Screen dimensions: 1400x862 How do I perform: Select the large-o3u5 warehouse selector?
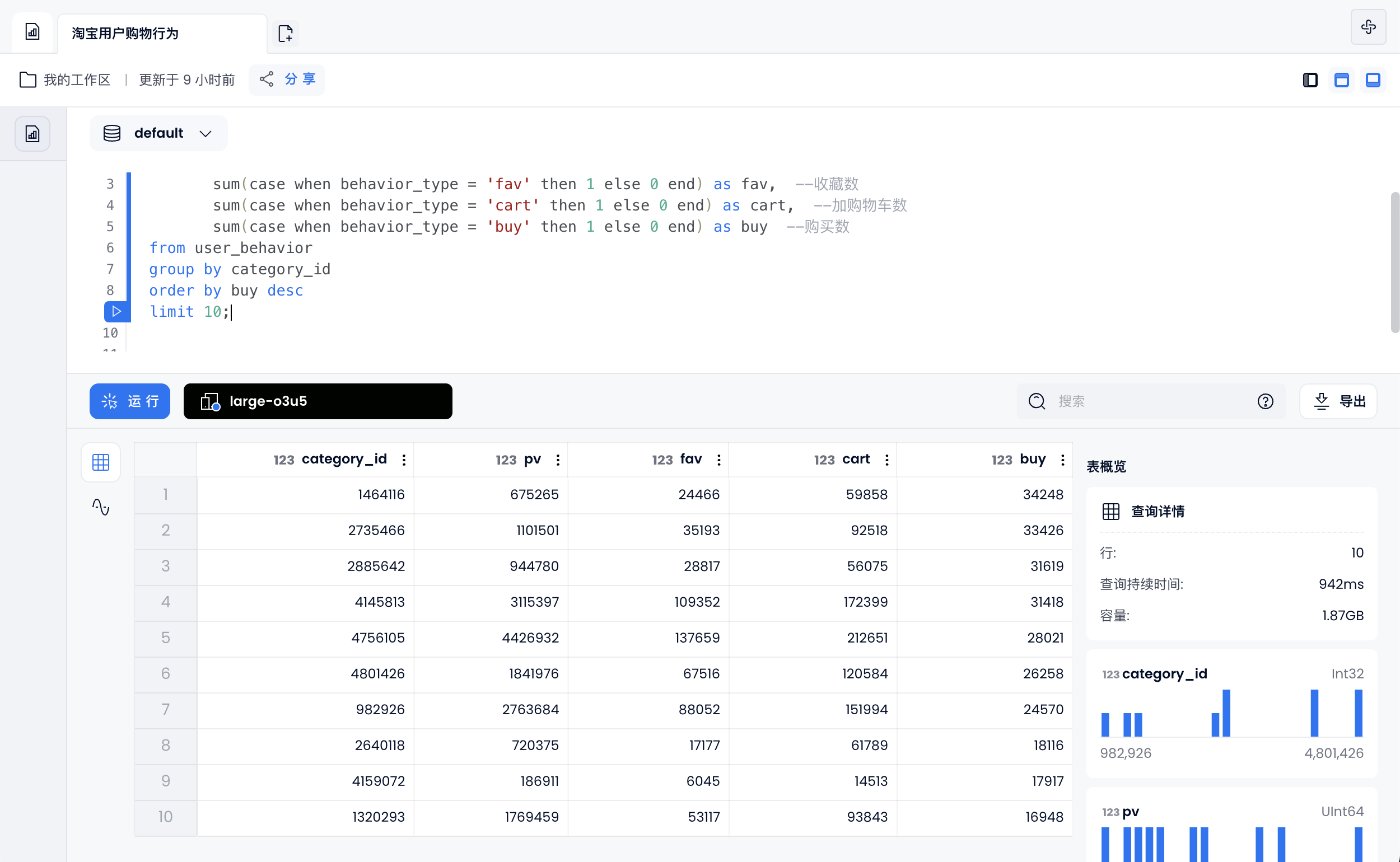point(318,401)
